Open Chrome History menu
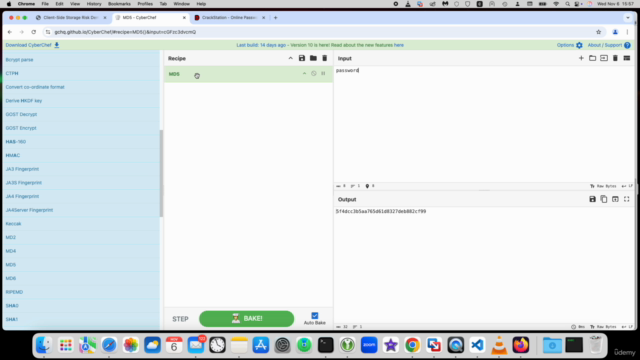Viewport: 640px width, 360px height. click(x=94, y=4)
